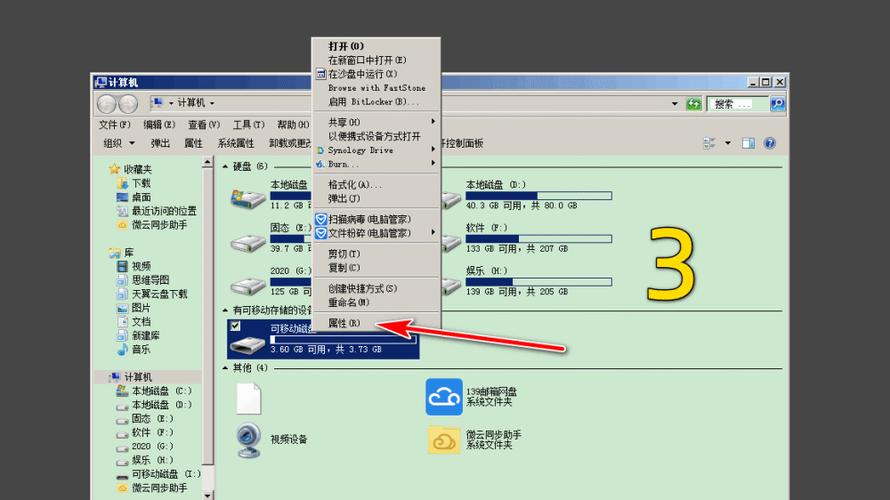Open the 139邮箱网盘 cloud icon
Viewport: 890px width, 500px height.
coord(444,397)
